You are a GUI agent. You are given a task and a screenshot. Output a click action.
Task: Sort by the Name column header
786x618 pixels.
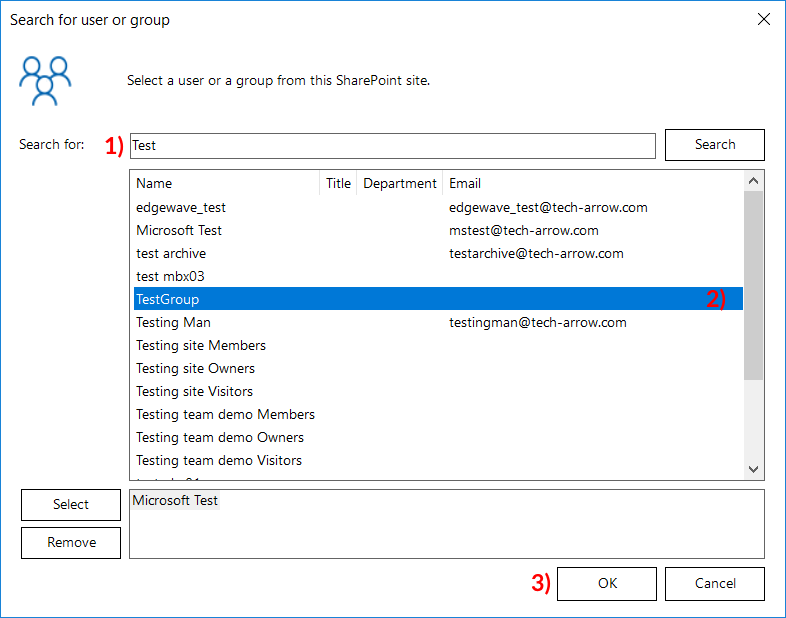(225, 183)
